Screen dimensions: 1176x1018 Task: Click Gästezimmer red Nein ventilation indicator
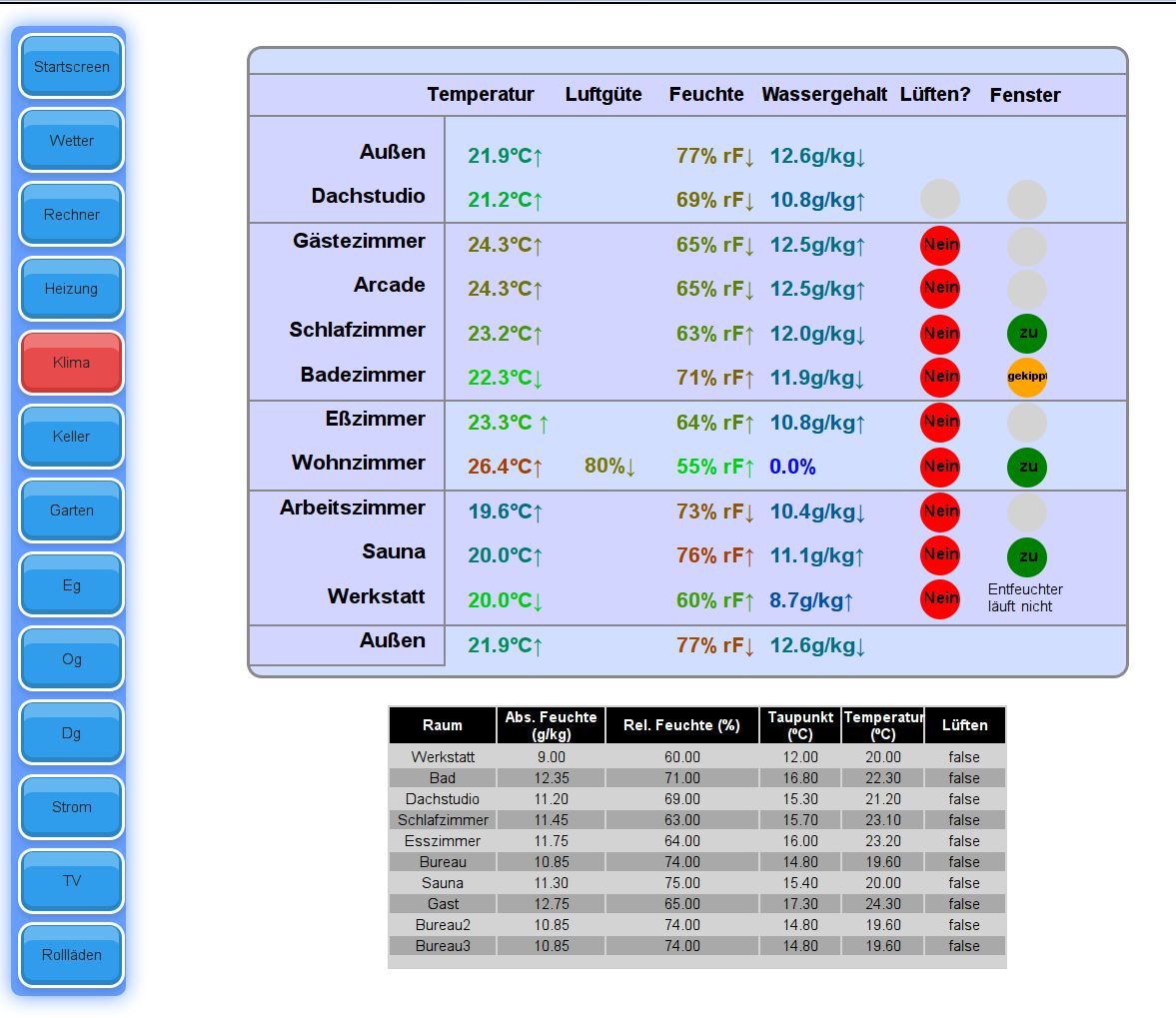click(940, 245)
